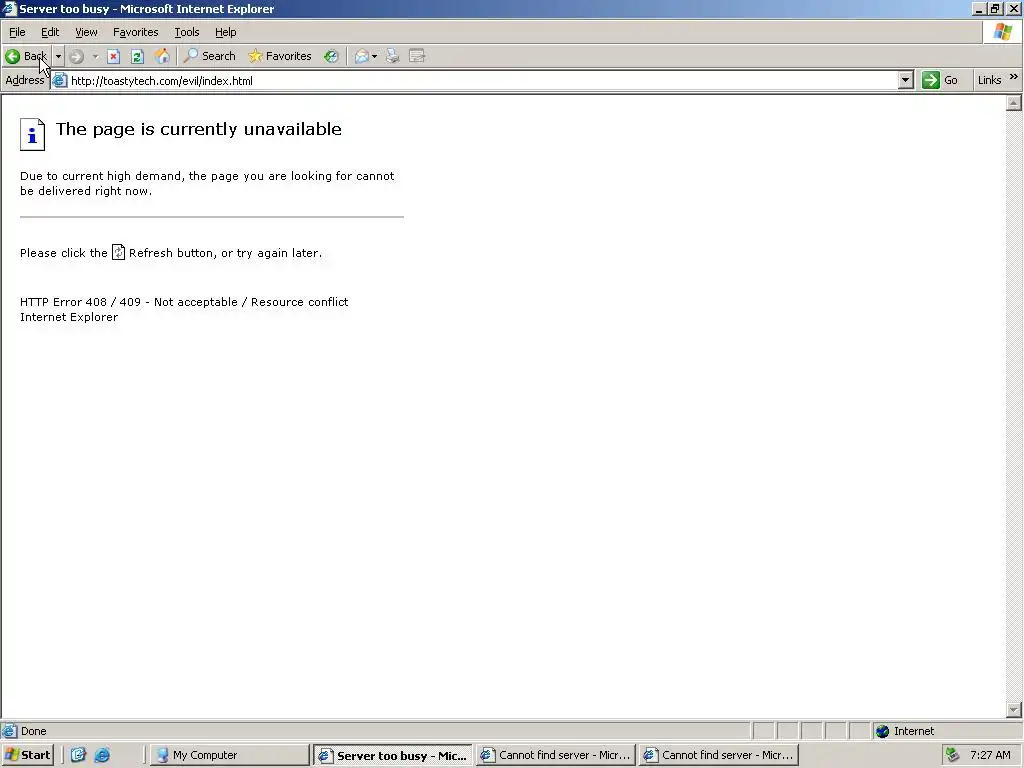The height and width of the screenshot is (768, 1024).
Task: Click the Mail envelope icon
Action: coord(361,56)
